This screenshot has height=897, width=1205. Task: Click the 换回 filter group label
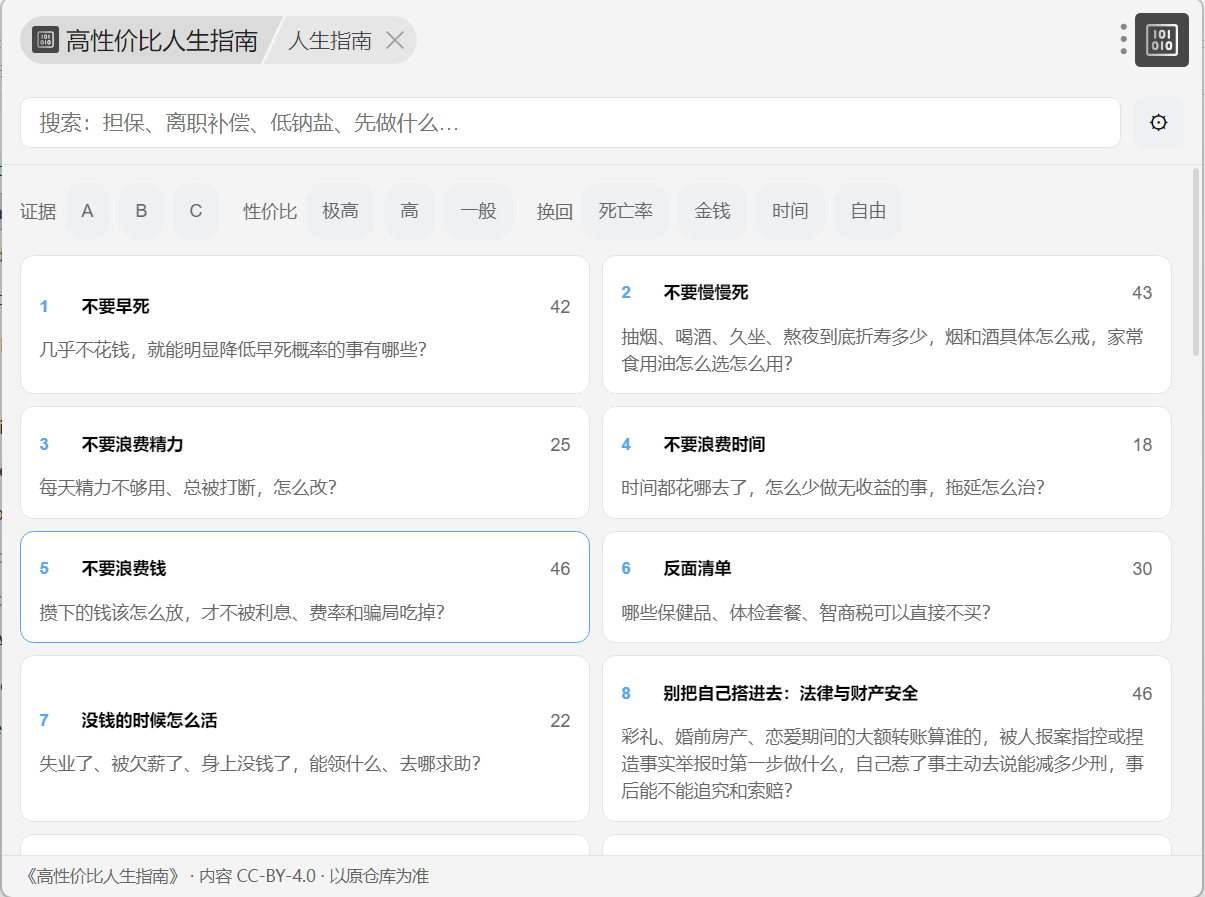click(555, 212)
